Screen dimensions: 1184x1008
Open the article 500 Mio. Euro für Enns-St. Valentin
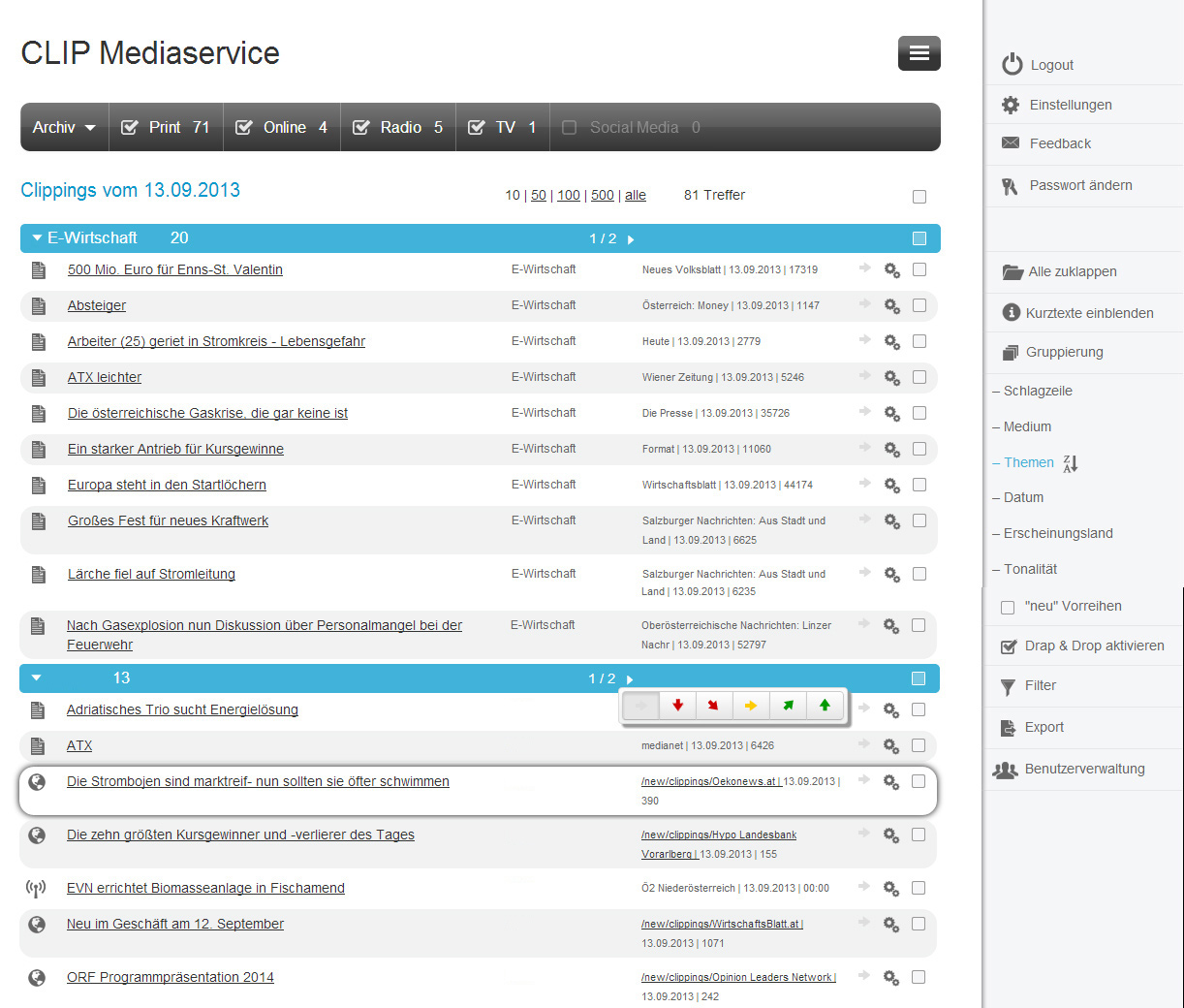click(174, 269)
